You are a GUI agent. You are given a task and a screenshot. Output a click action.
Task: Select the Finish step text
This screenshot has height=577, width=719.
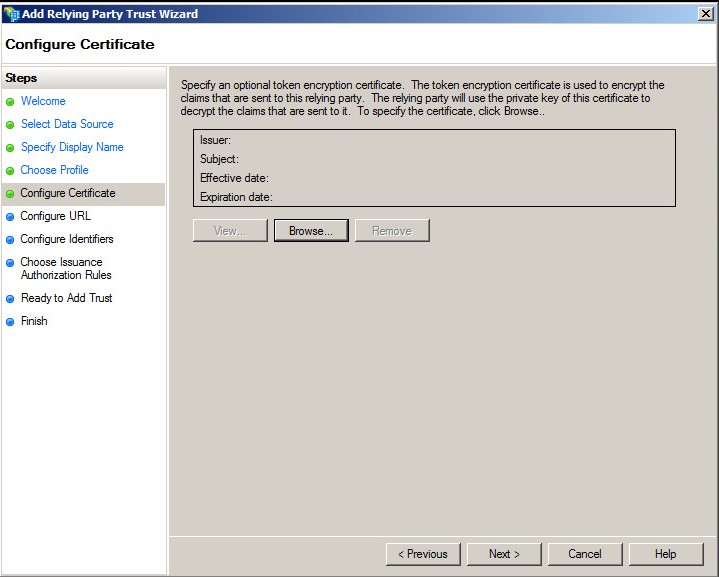[x=34, y=321]
